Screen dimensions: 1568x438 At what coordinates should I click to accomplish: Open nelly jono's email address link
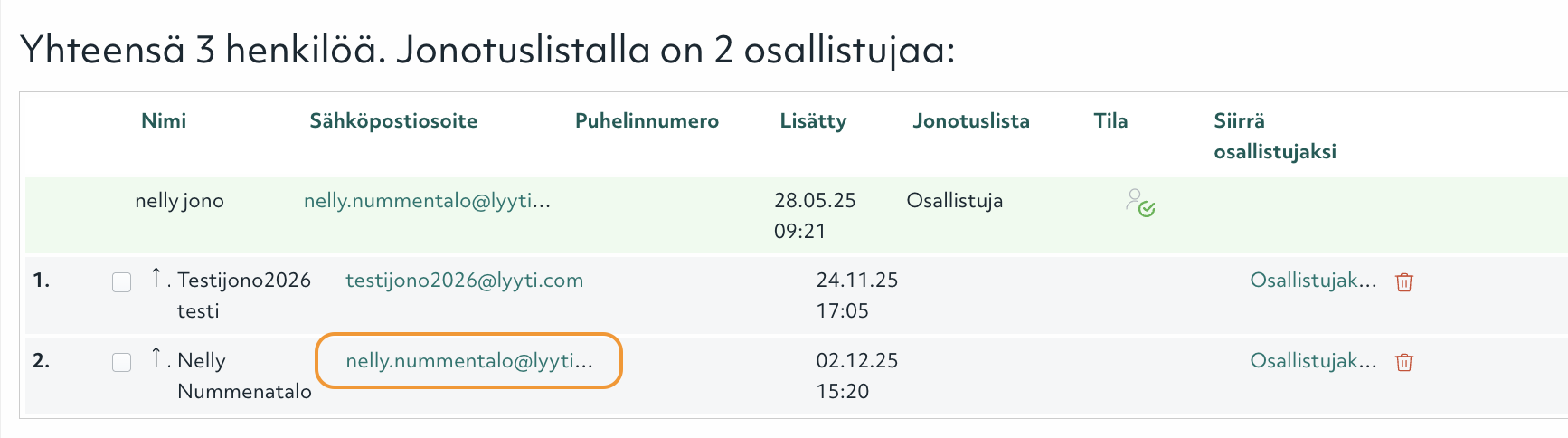(427, 201)
